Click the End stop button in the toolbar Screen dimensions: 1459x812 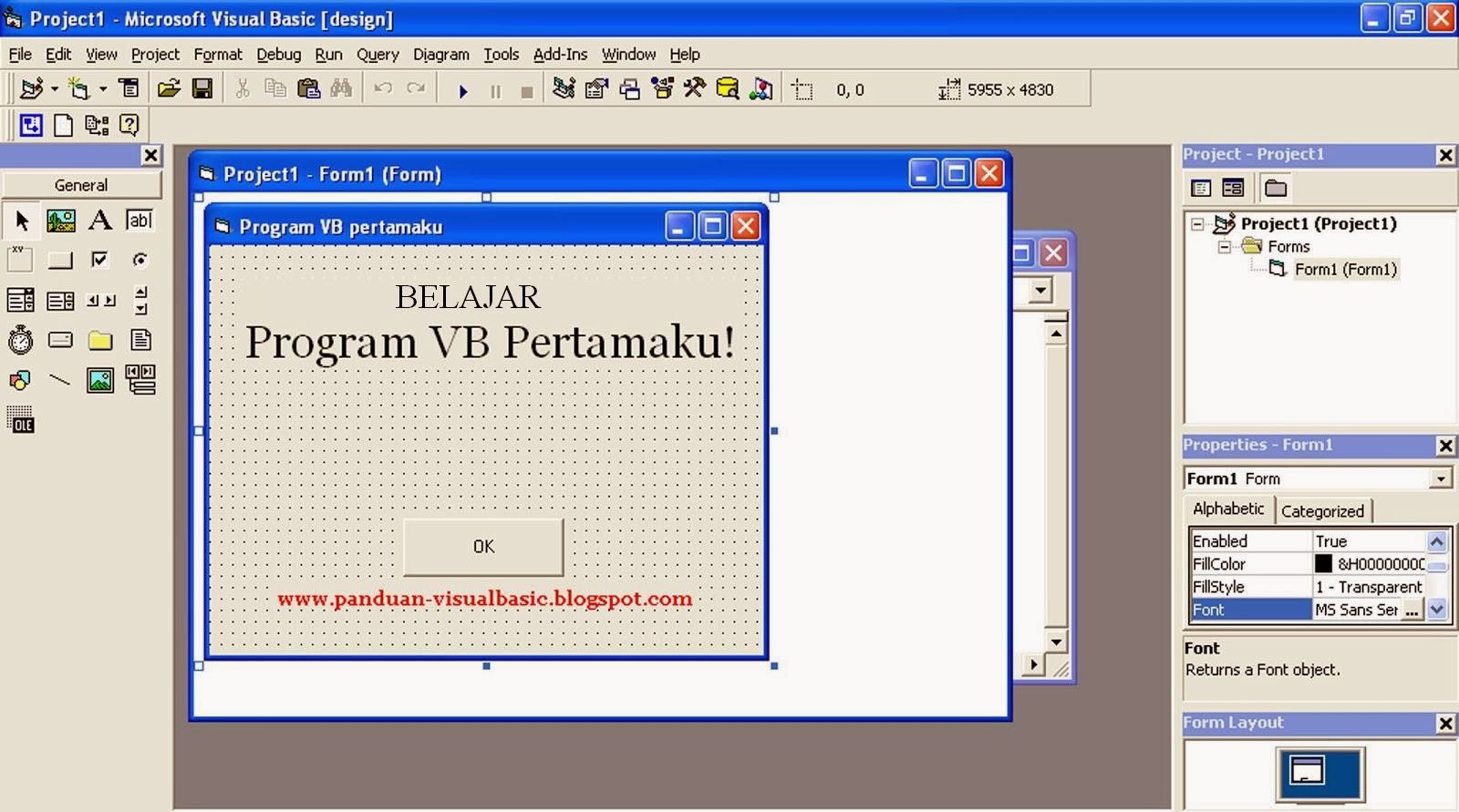527,90
